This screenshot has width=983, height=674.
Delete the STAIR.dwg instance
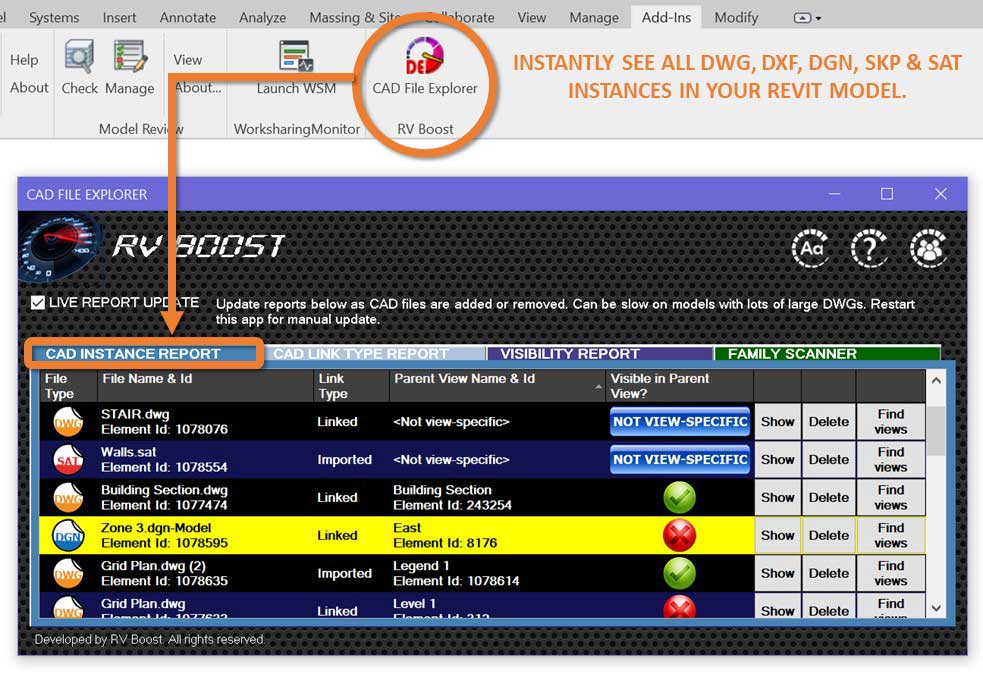829,422
